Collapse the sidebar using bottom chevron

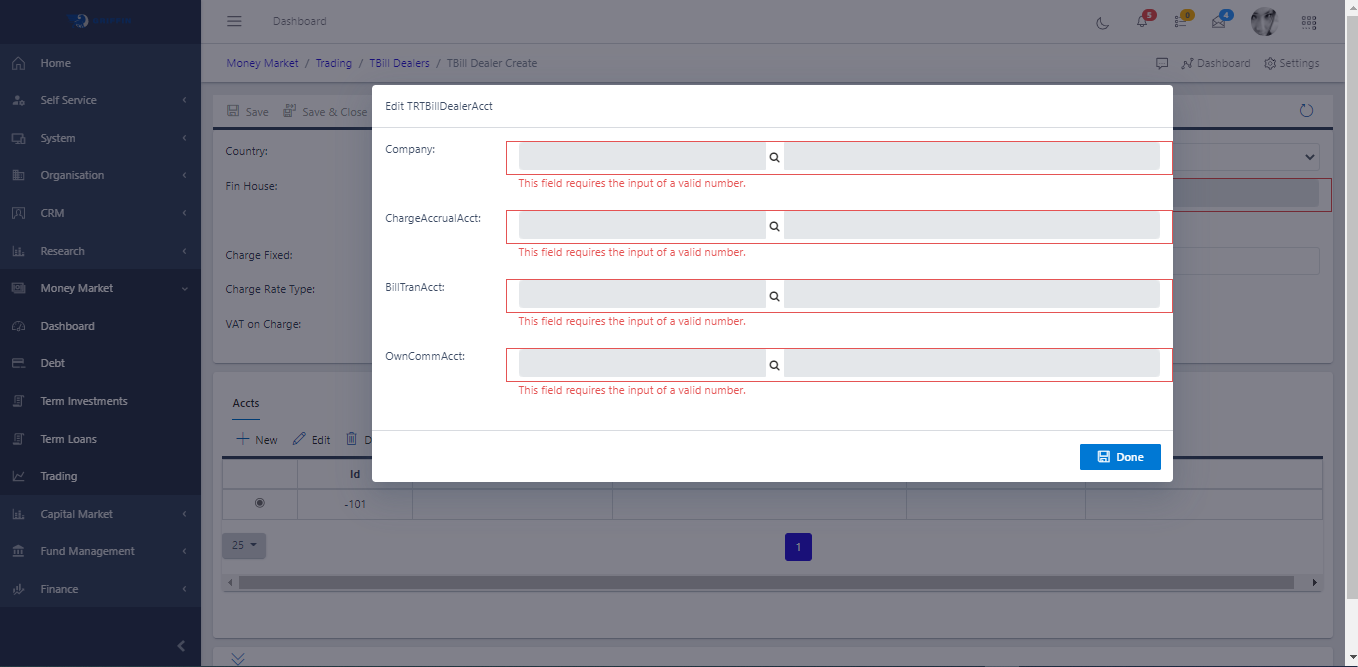[x=181, y=646]
